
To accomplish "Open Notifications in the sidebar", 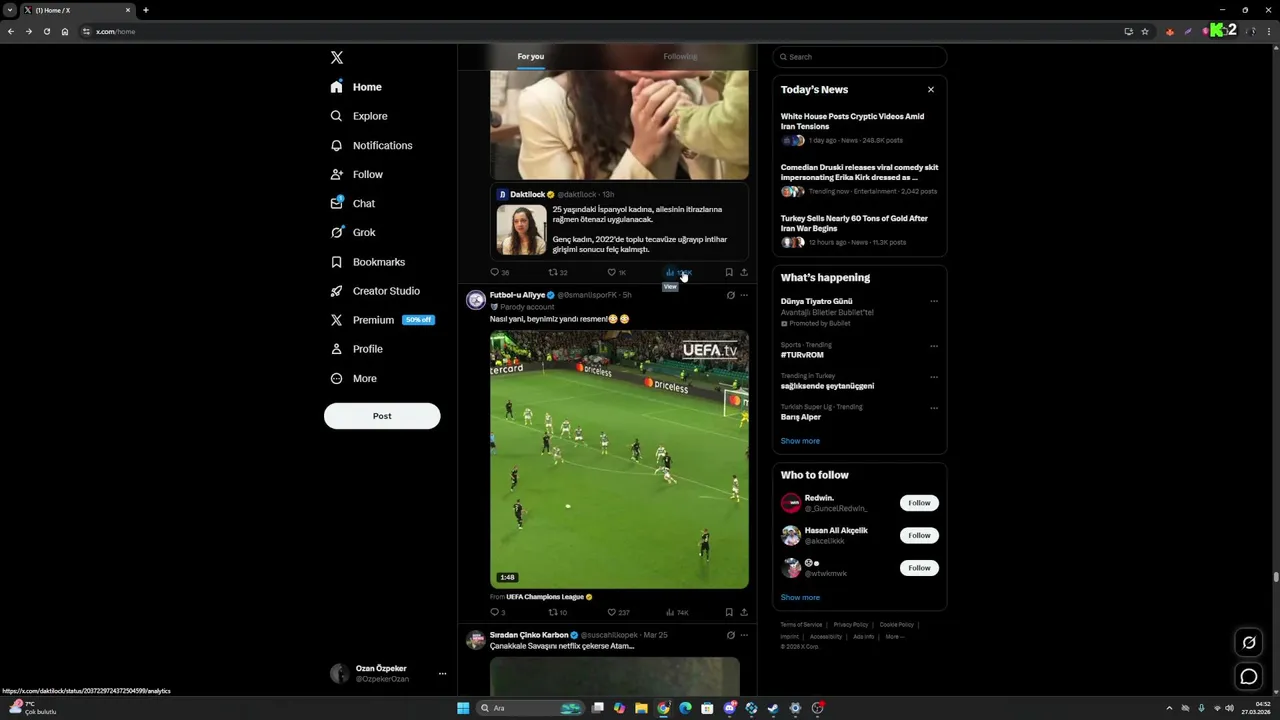I will [371, 145].
